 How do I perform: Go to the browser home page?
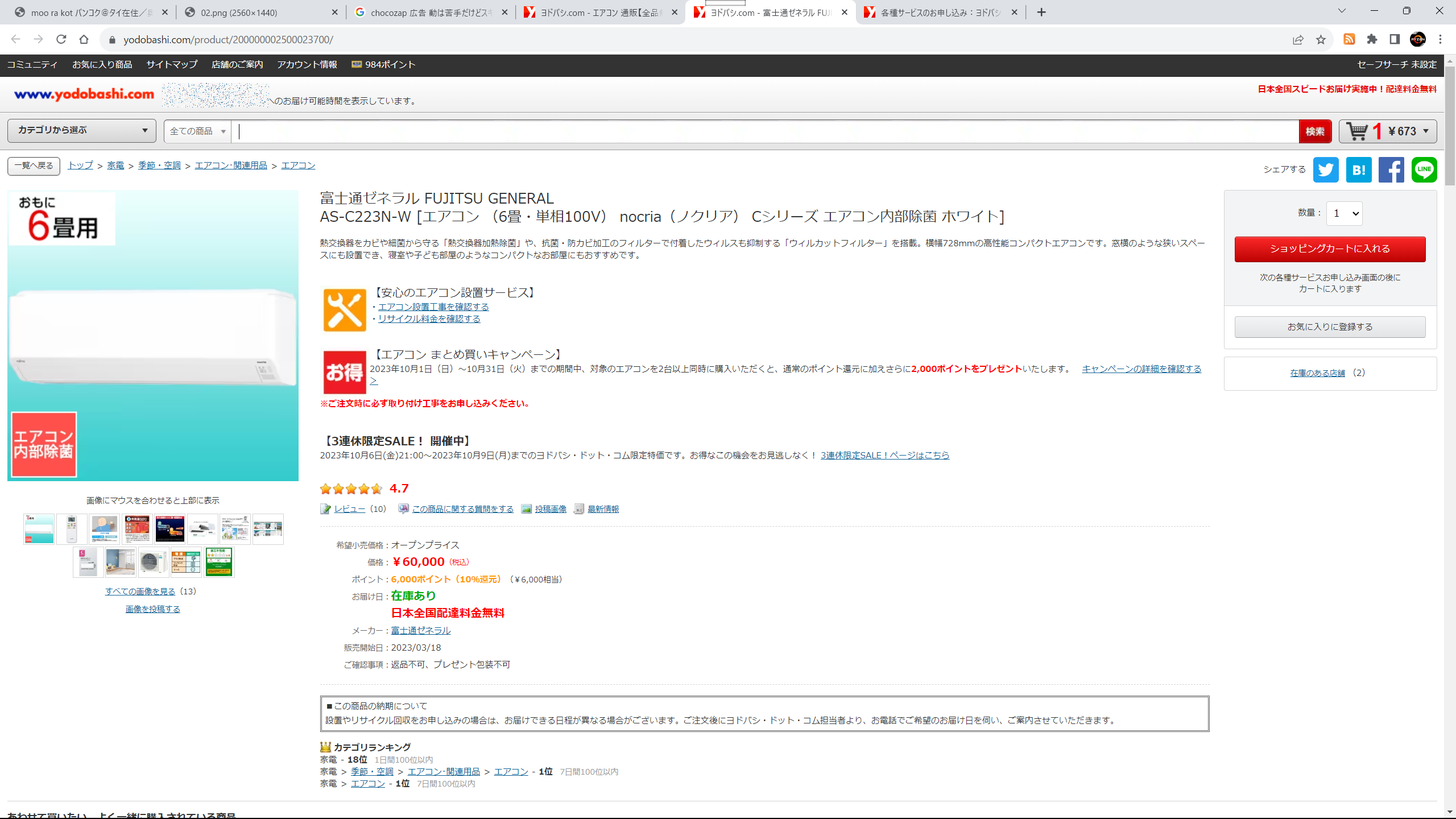tap(84, 39)
